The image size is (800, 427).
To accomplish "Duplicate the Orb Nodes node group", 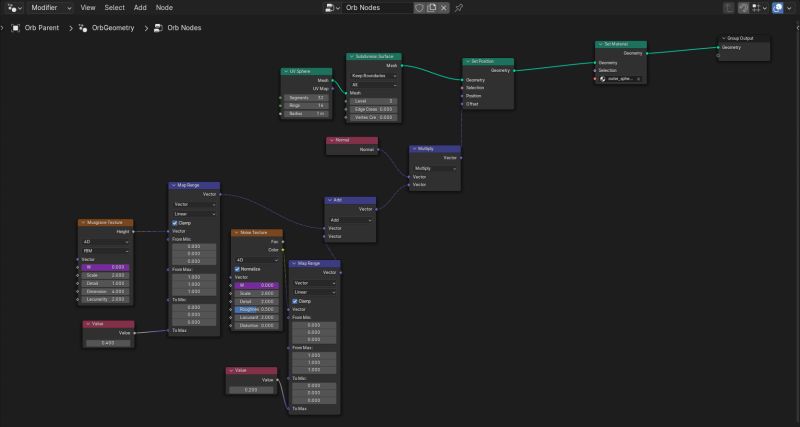I will pyautogui.click(x=432, y=8).
